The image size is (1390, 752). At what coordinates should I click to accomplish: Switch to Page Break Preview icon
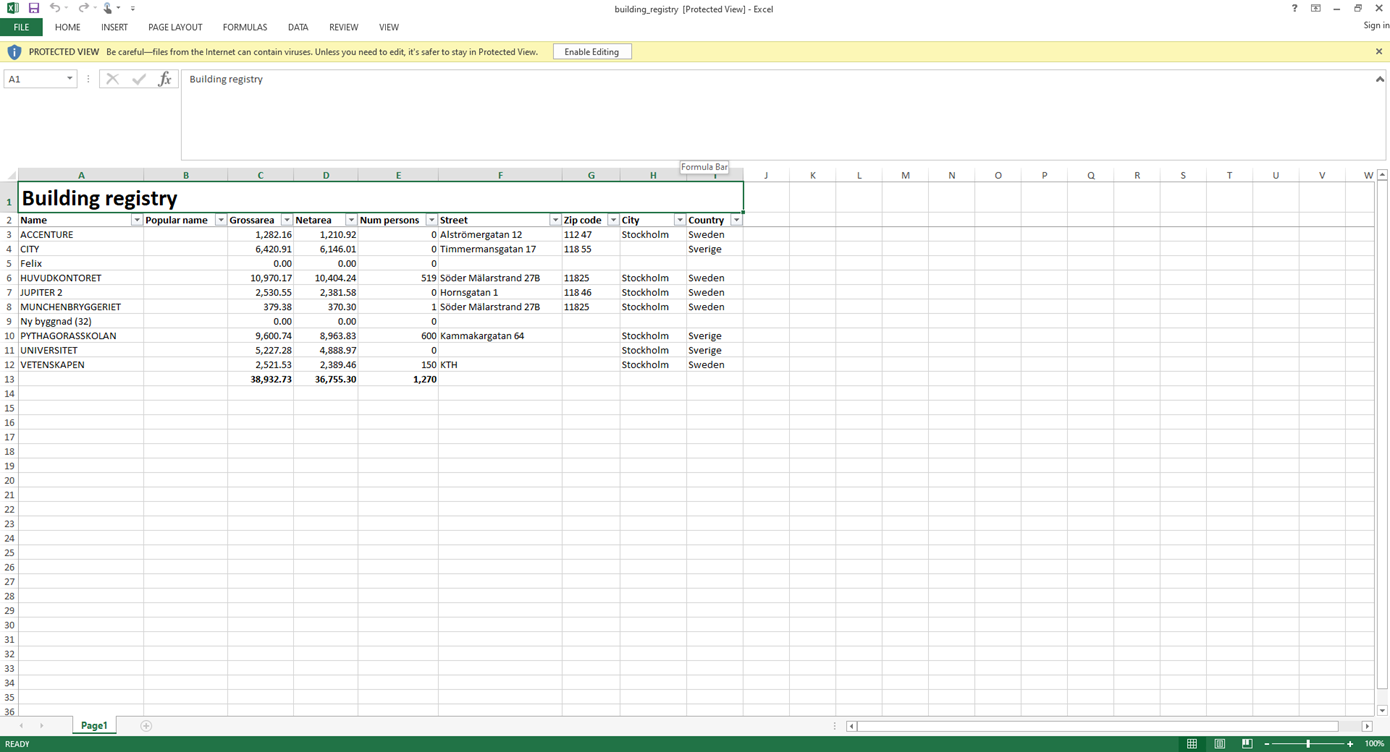1247,744
